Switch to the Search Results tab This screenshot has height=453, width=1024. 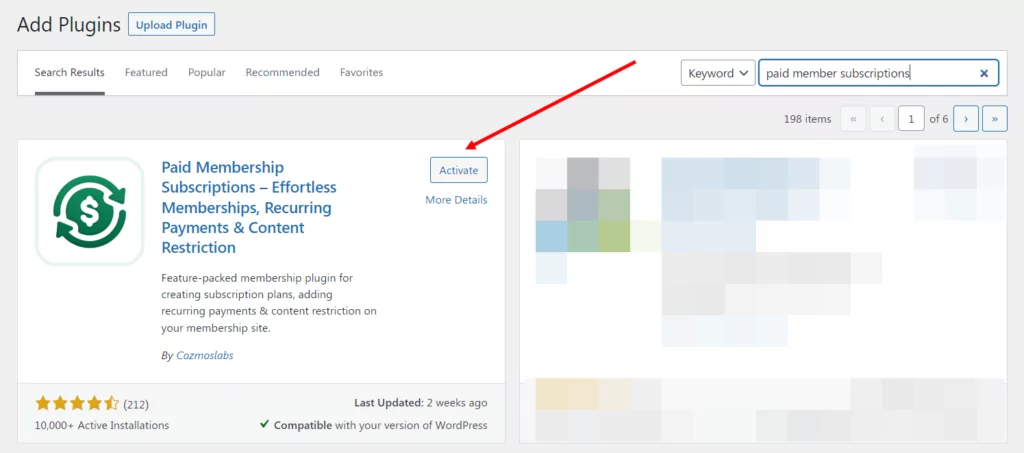69,72
